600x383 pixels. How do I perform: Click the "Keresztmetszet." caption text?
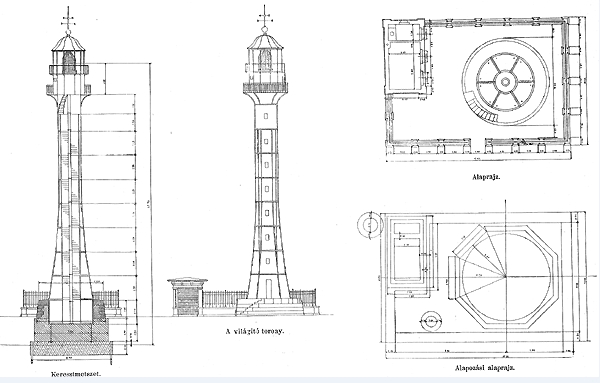[x=76, y=374]
